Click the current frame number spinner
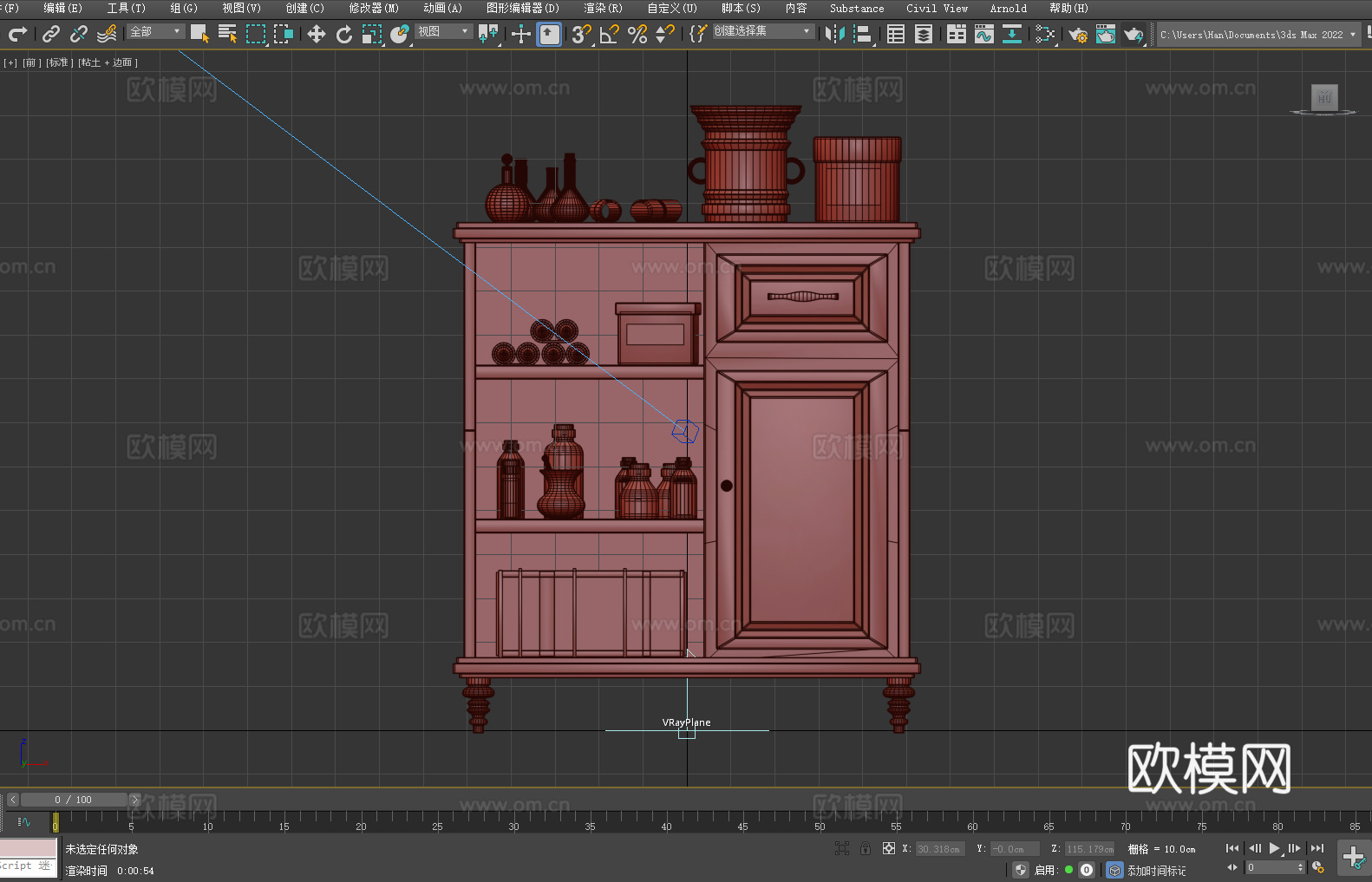The image size is (1372, 882). 1275,867
